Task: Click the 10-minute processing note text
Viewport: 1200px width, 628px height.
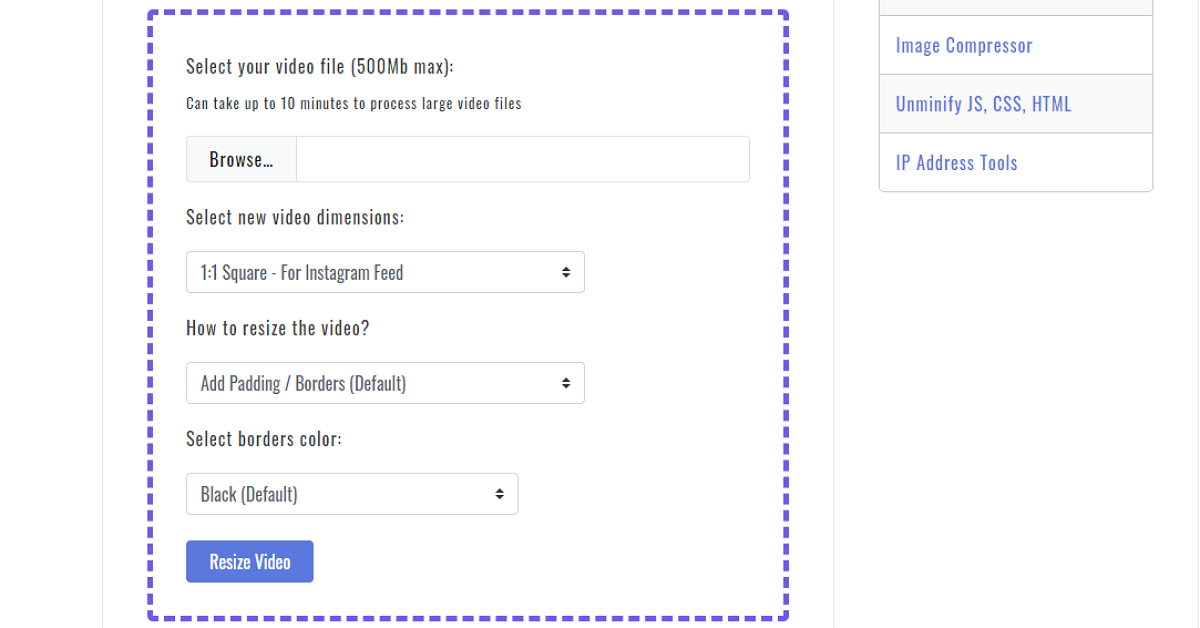Action: point(353,103)
